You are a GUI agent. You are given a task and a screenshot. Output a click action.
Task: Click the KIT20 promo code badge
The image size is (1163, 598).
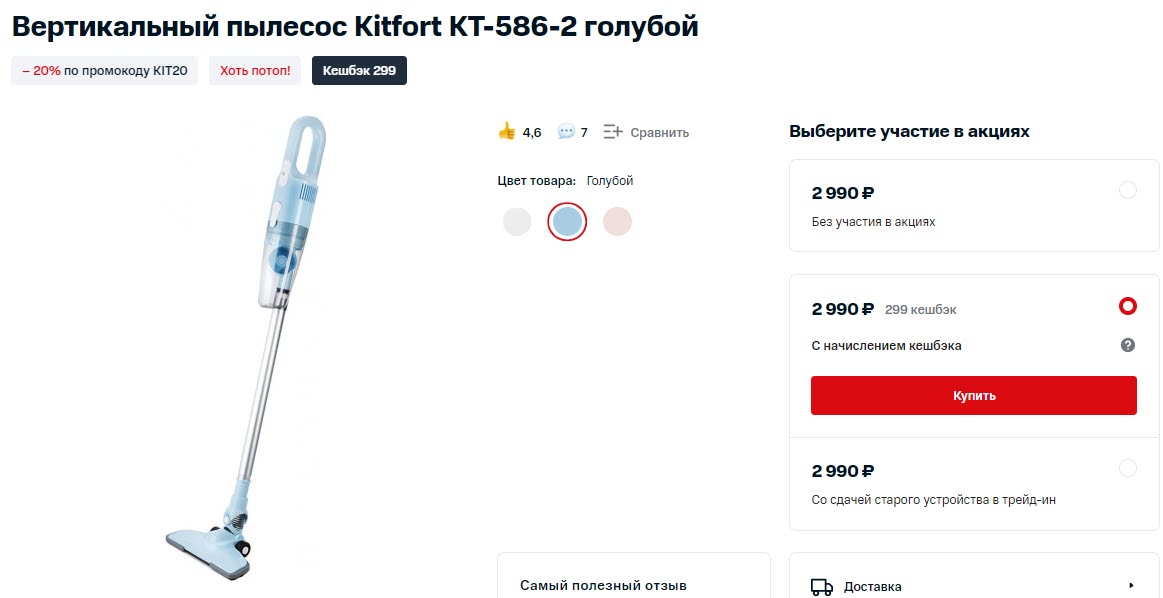pyautogui.click(x=105, y=71)
